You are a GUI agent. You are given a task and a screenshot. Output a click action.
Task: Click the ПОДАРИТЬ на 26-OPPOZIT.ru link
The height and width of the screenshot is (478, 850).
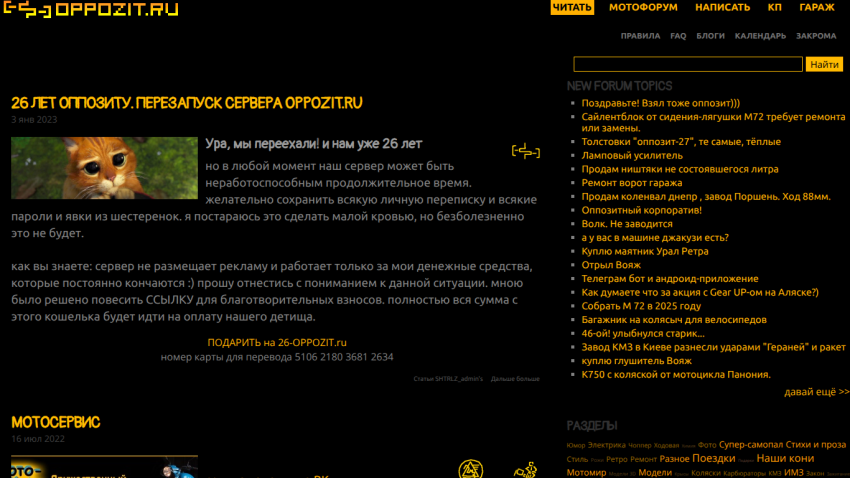point(277,343)
